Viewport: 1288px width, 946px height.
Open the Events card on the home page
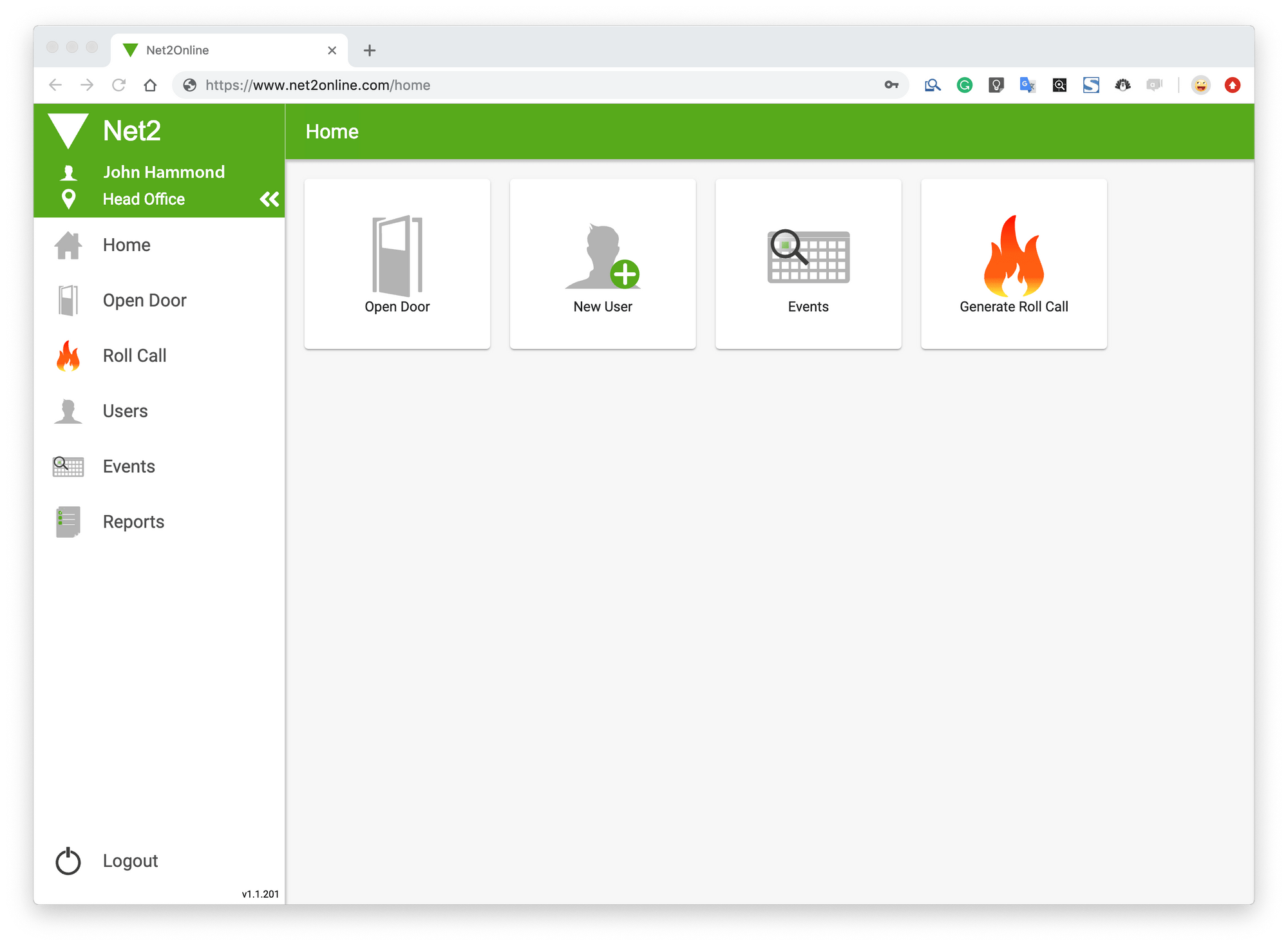pos(808,264)
